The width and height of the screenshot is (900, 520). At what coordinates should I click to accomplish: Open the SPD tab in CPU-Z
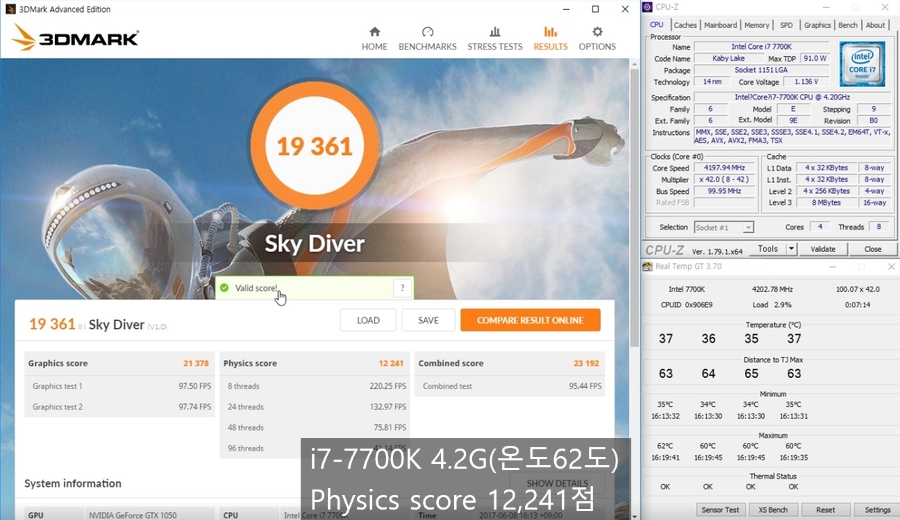[x=786, y=25]
